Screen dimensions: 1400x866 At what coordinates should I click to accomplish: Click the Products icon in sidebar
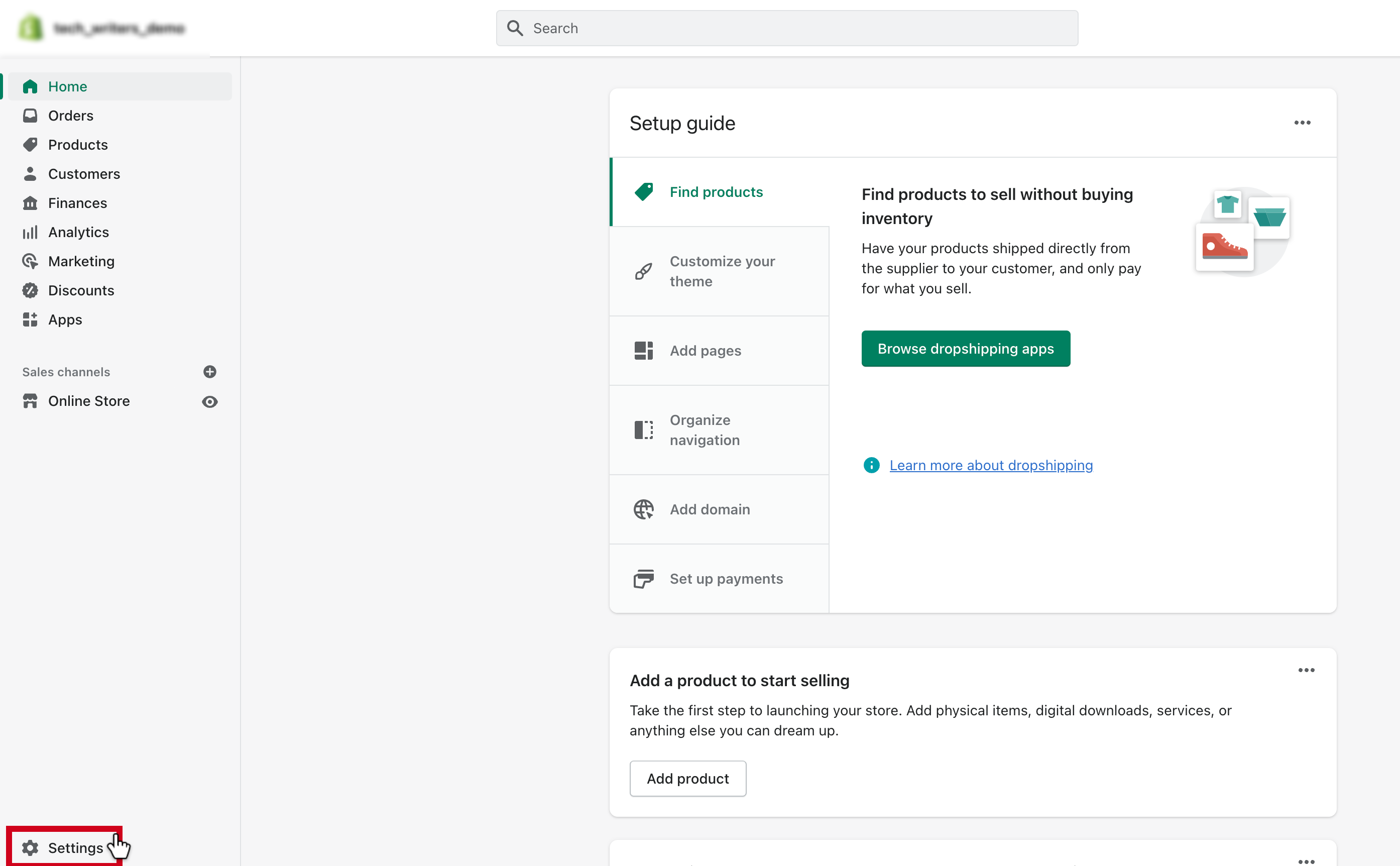coord(31,144)
